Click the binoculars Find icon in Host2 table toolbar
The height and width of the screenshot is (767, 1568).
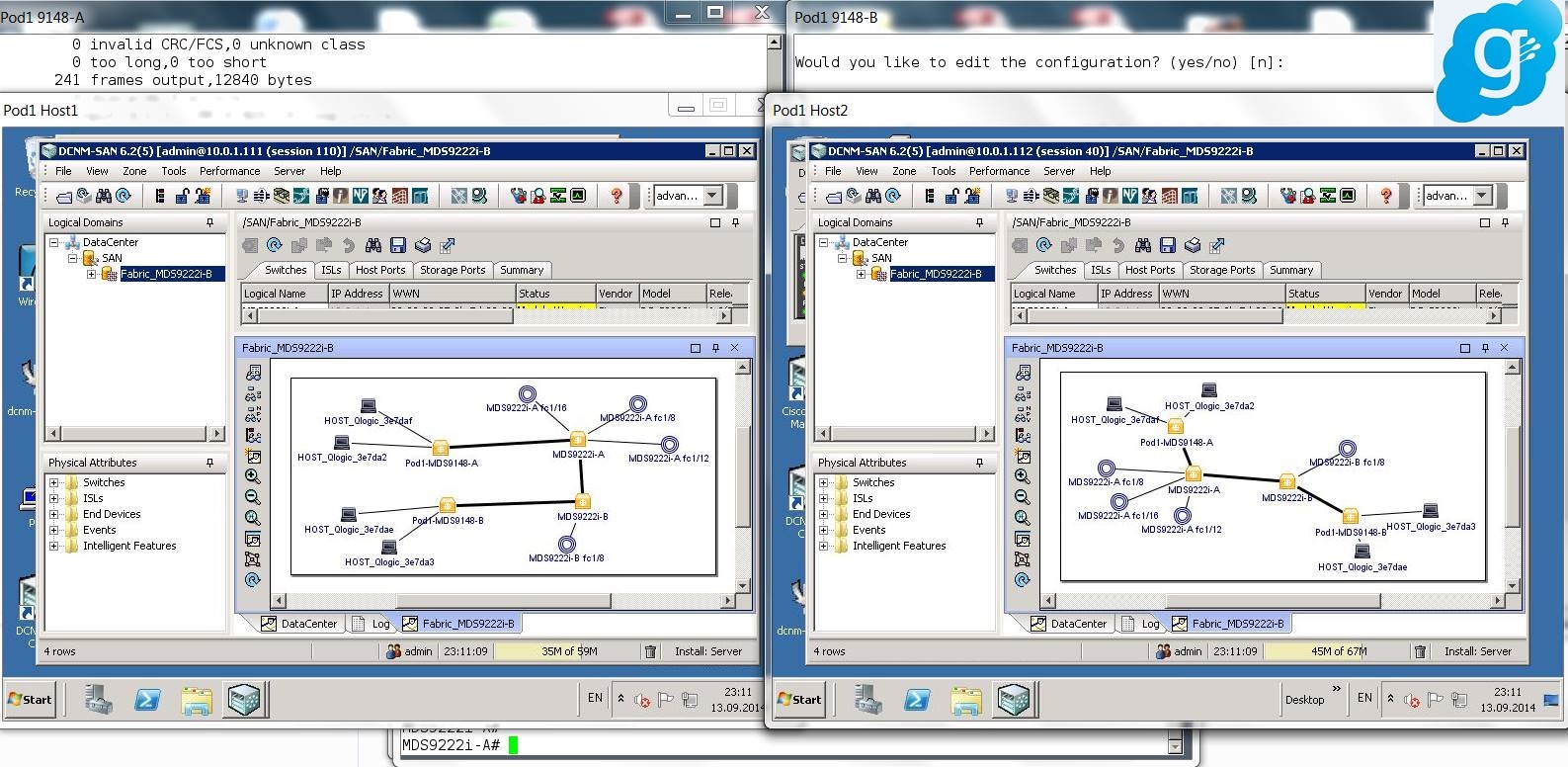1143,245
